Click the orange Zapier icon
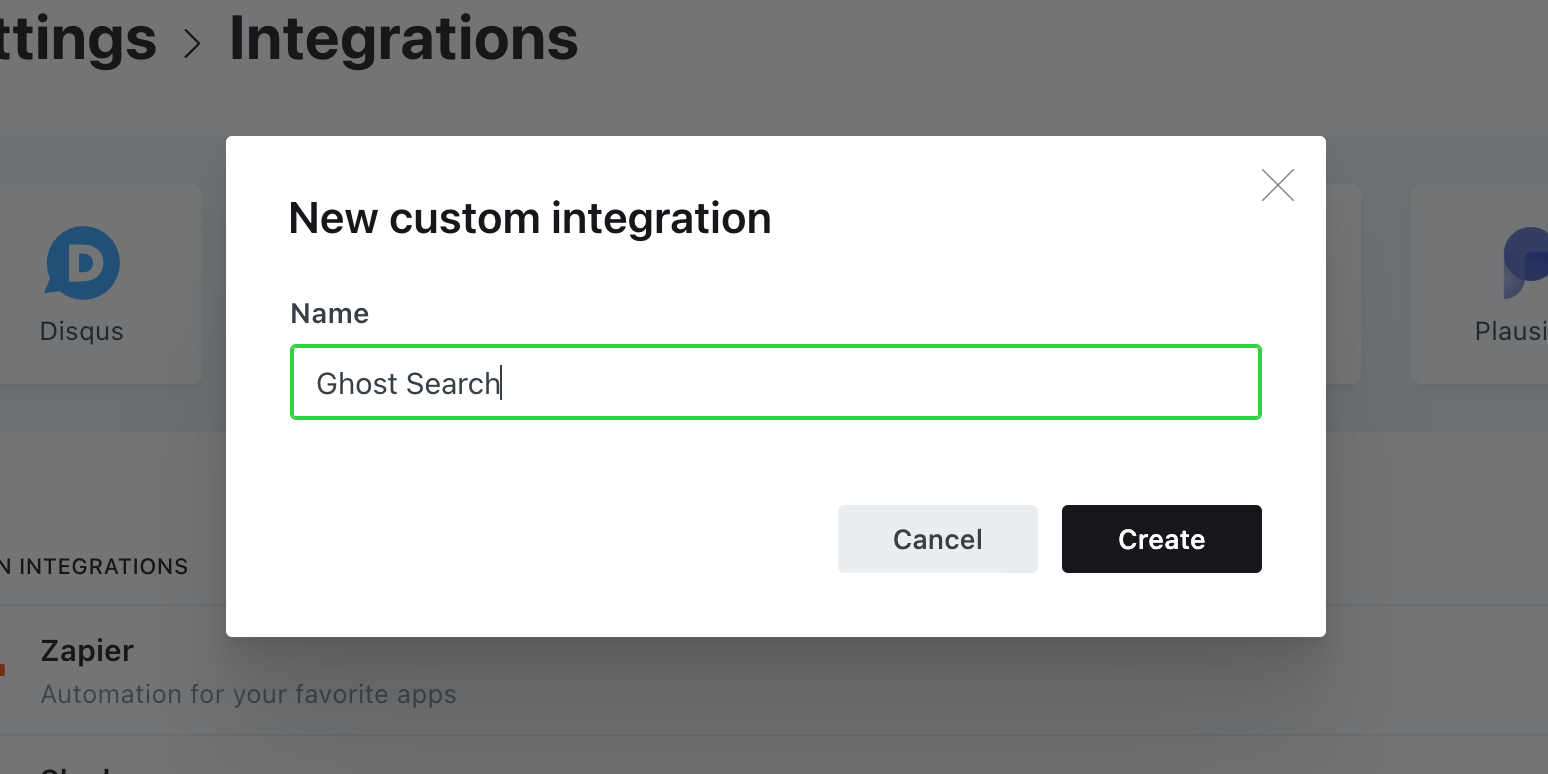1548x774 pixels. (3, 669)
